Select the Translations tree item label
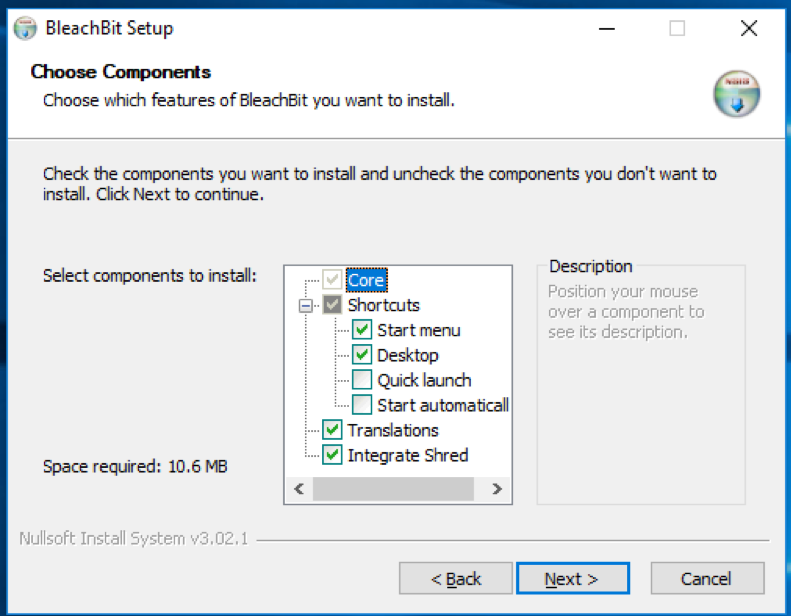Image resolution: width=791 pixels, height=616 pixels. [393, 430]
